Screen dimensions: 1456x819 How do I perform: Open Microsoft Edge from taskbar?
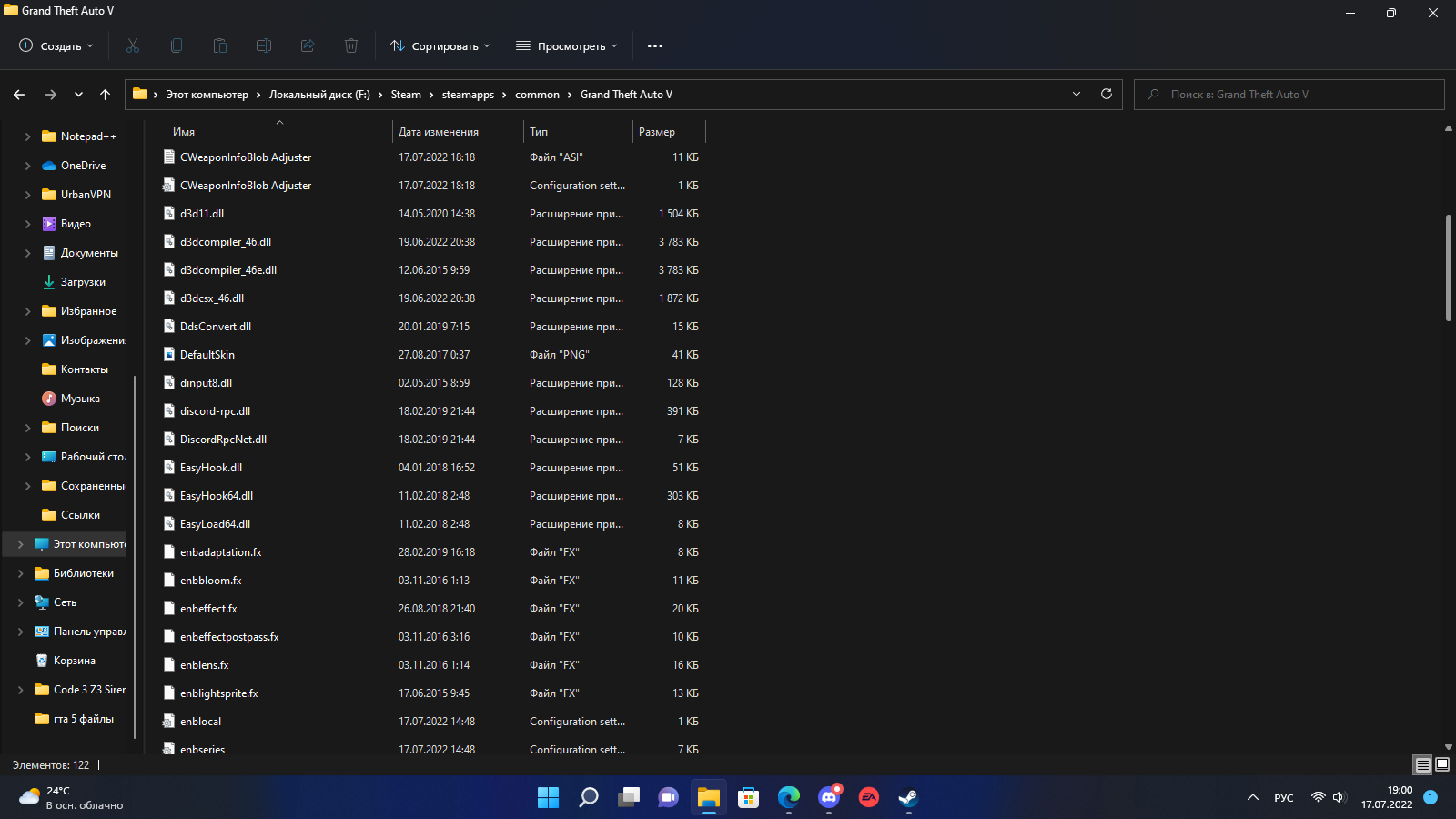(x=789, y=798)
